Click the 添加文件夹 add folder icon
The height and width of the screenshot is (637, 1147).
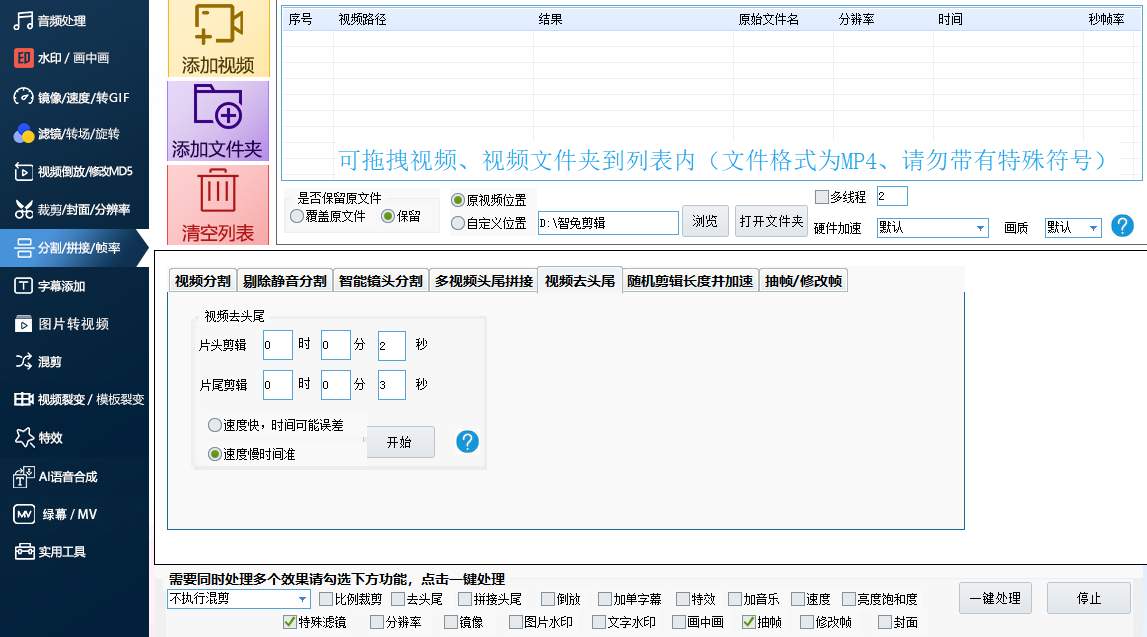217,107
